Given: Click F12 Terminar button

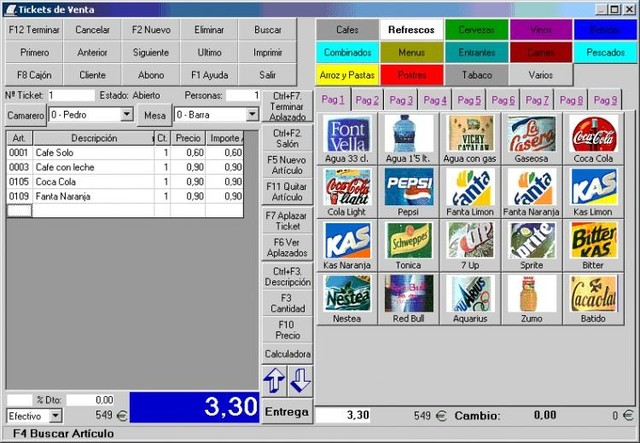Looking at the screenshot, I should 34,30.
